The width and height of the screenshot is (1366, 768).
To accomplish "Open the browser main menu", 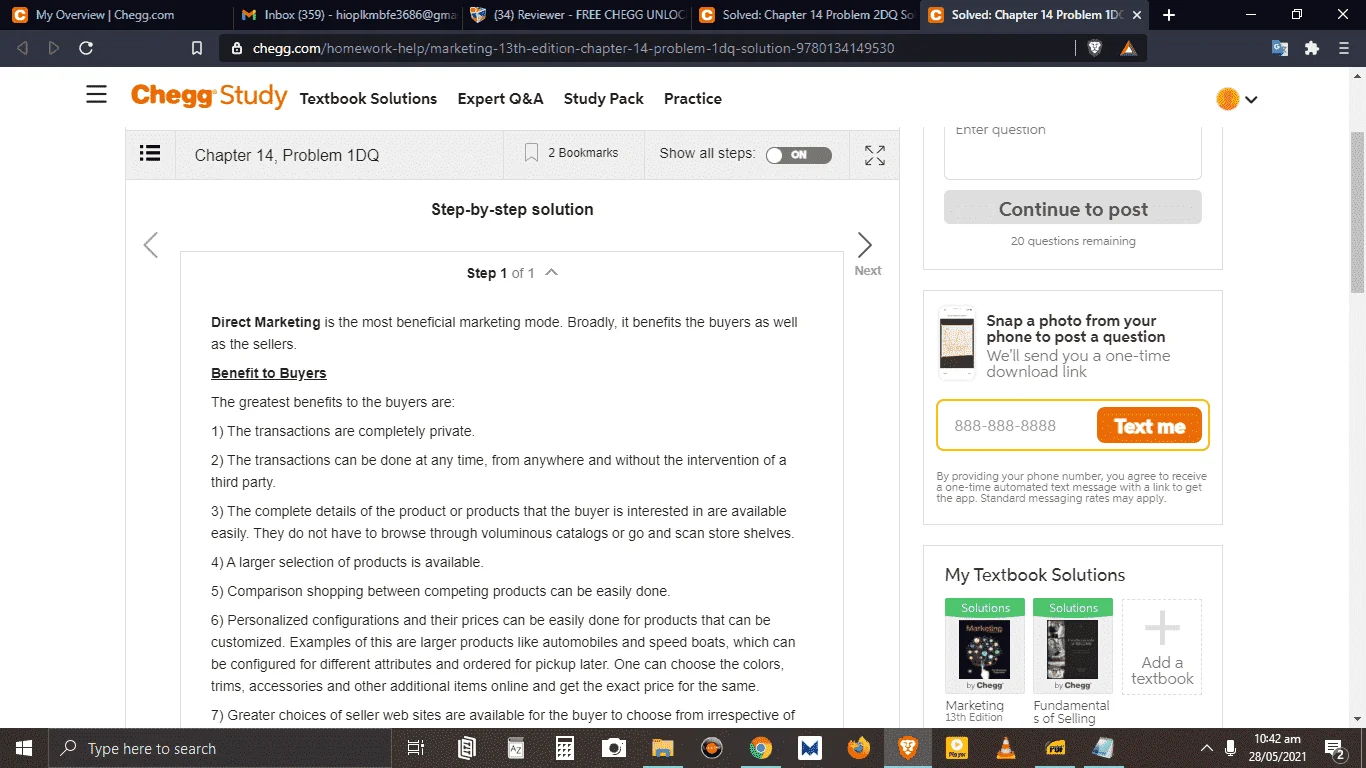I will (x=1343, y=48).
